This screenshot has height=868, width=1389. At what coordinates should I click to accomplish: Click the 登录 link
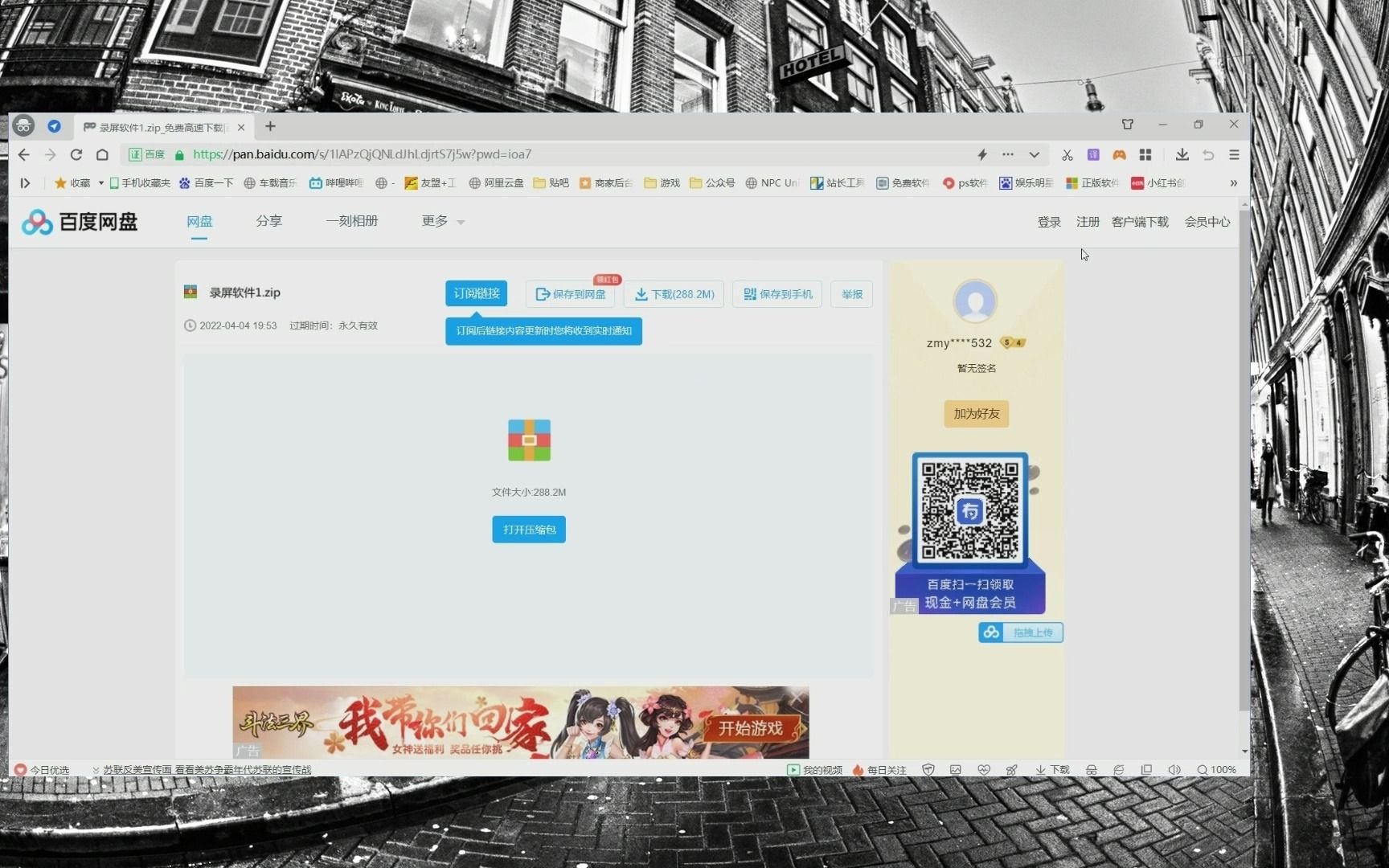pos(1049,222)
